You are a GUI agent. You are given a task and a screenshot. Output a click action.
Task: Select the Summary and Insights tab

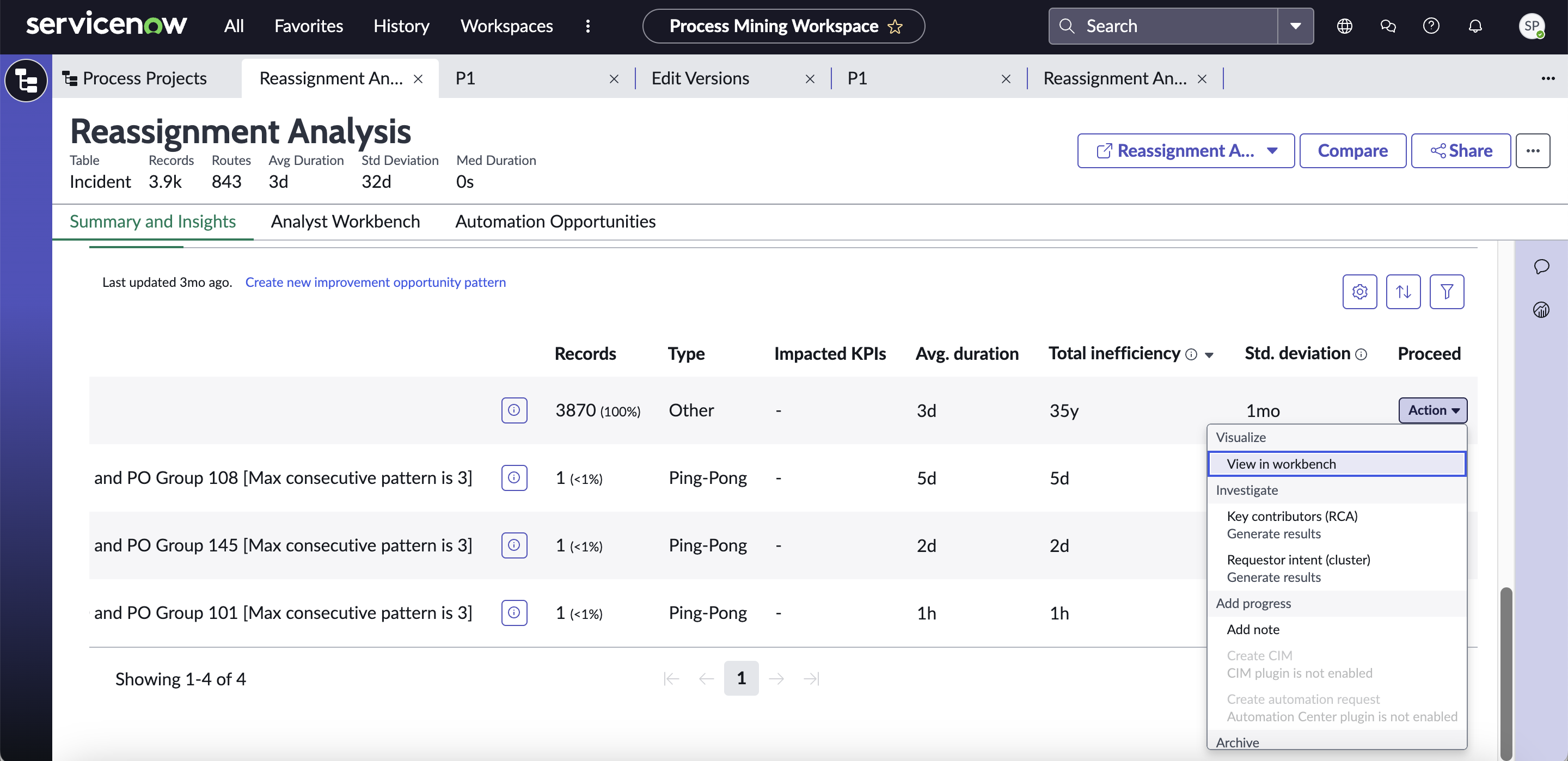tap(153, 222)
